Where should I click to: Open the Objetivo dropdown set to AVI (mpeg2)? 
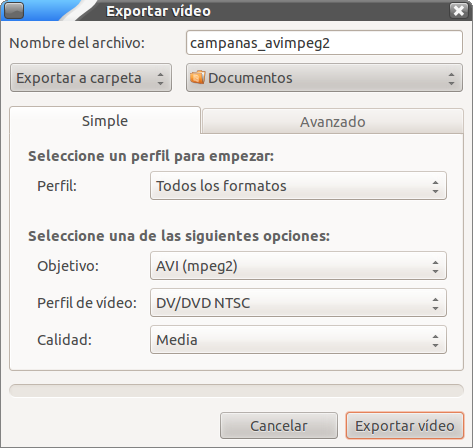click(x=298, y=266)
